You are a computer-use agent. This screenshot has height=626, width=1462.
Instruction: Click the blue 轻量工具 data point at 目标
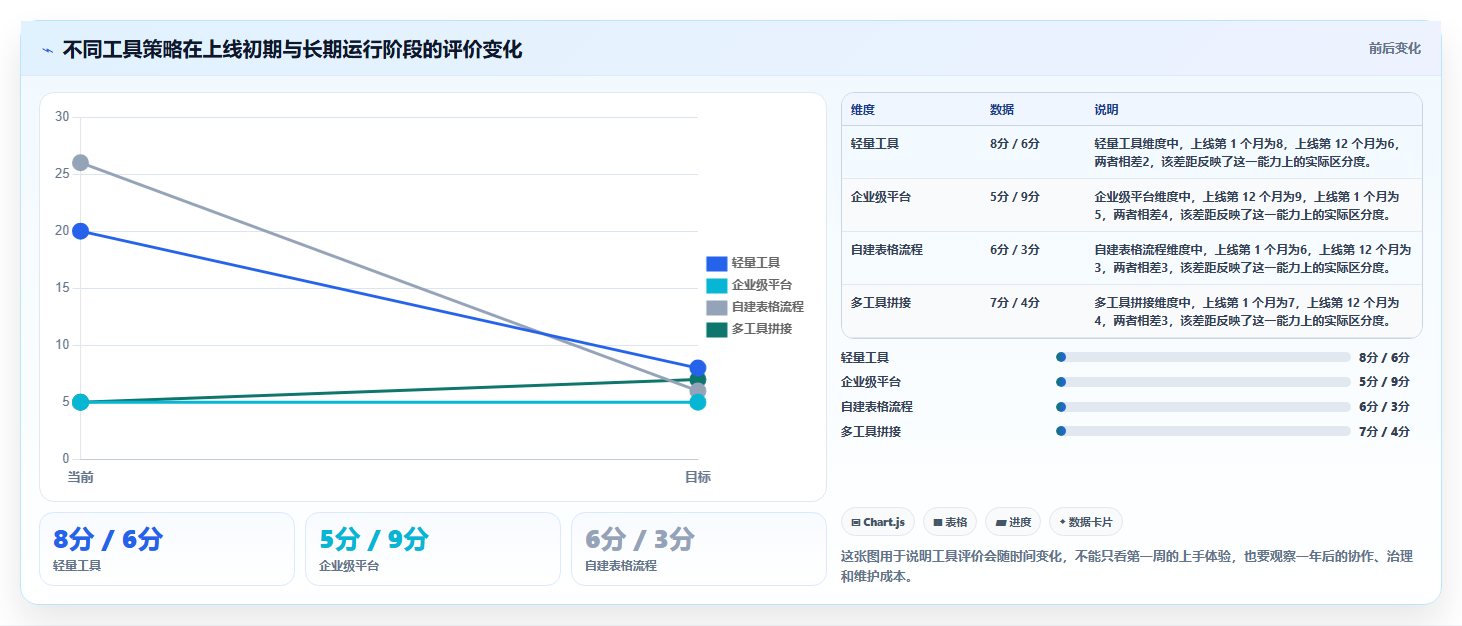point(698,368)
